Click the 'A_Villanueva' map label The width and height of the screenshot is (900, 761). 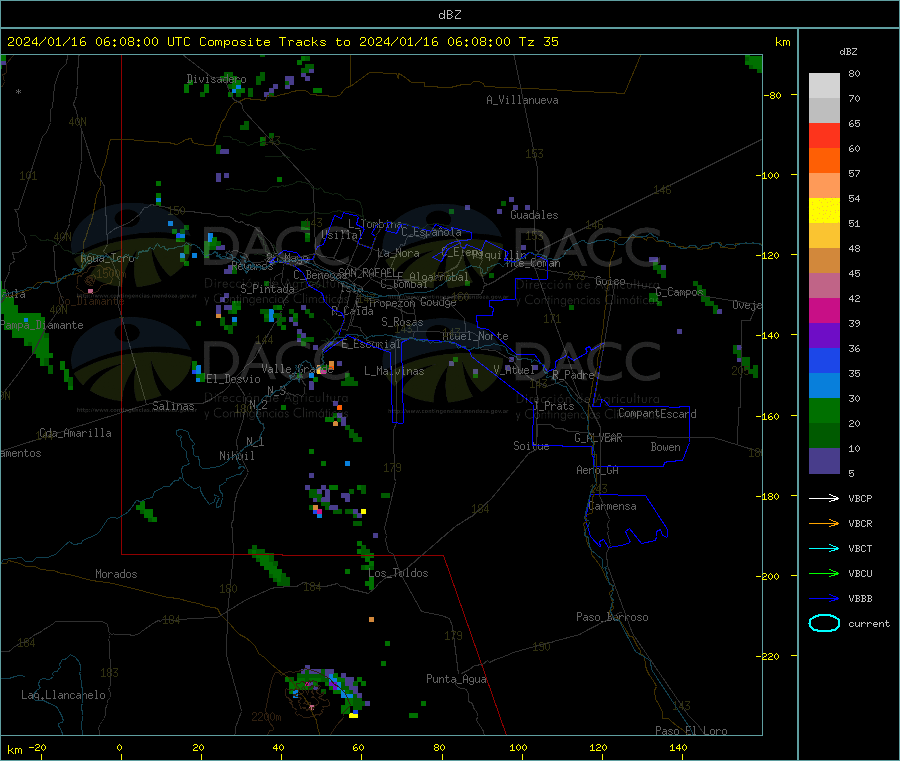click(x=522, y=100)
